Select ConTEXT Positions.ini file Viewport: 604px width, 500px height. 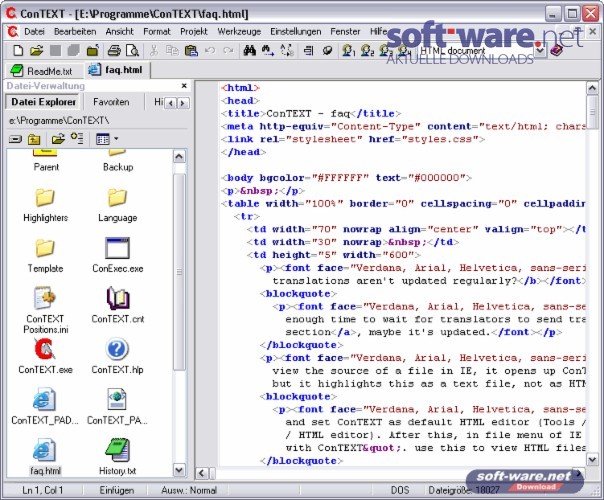click(45, 310)
